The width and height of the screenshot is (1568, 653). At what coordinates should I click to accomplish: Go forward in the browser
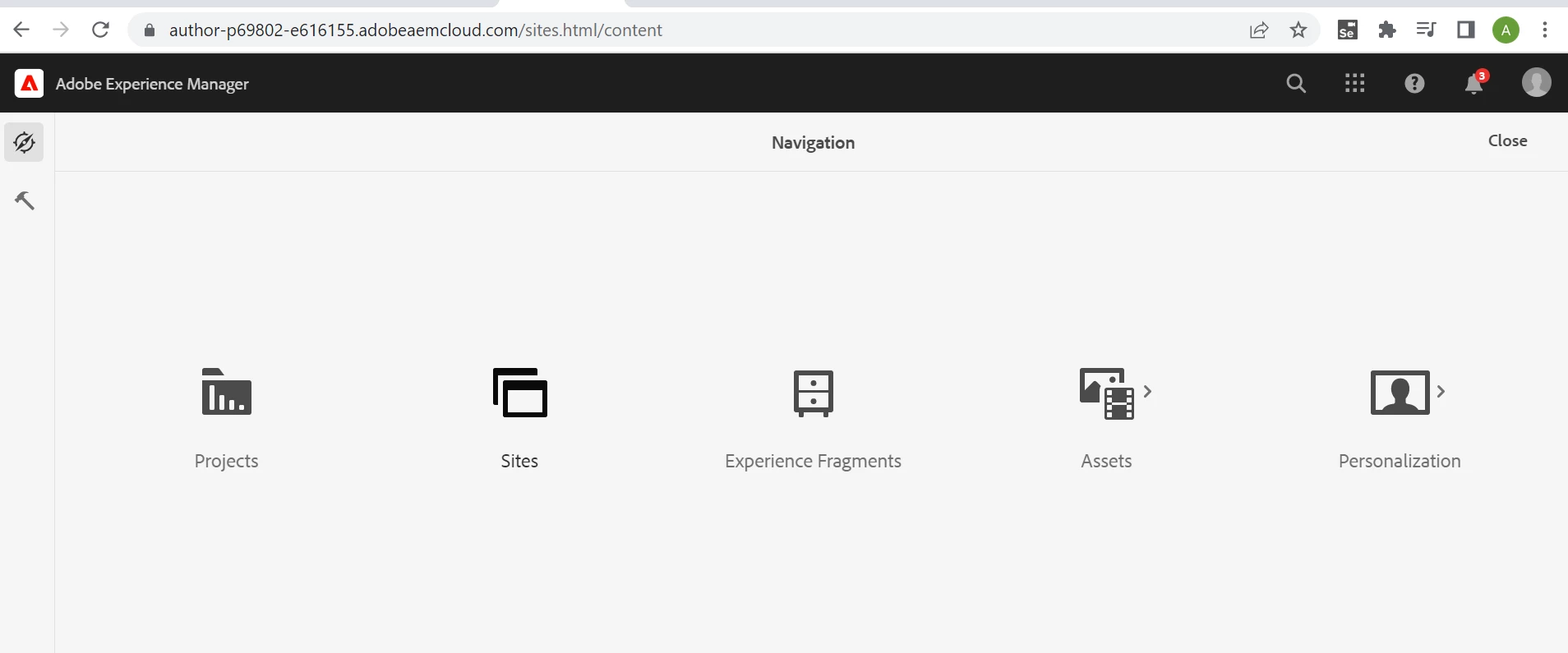(x=61, y=30)
